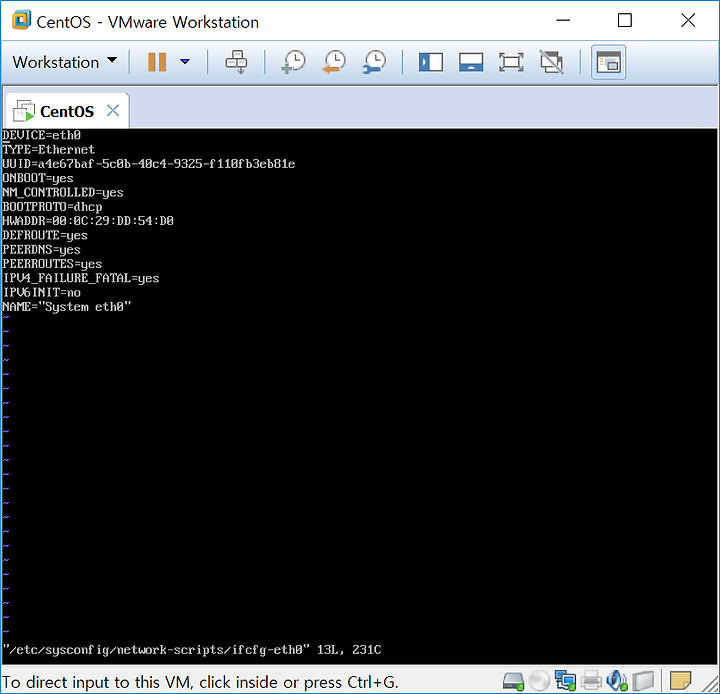Click the ifcfg-eth0 file status line
Viewport: 720px width, 694px height.
click(x=192, y=649)
